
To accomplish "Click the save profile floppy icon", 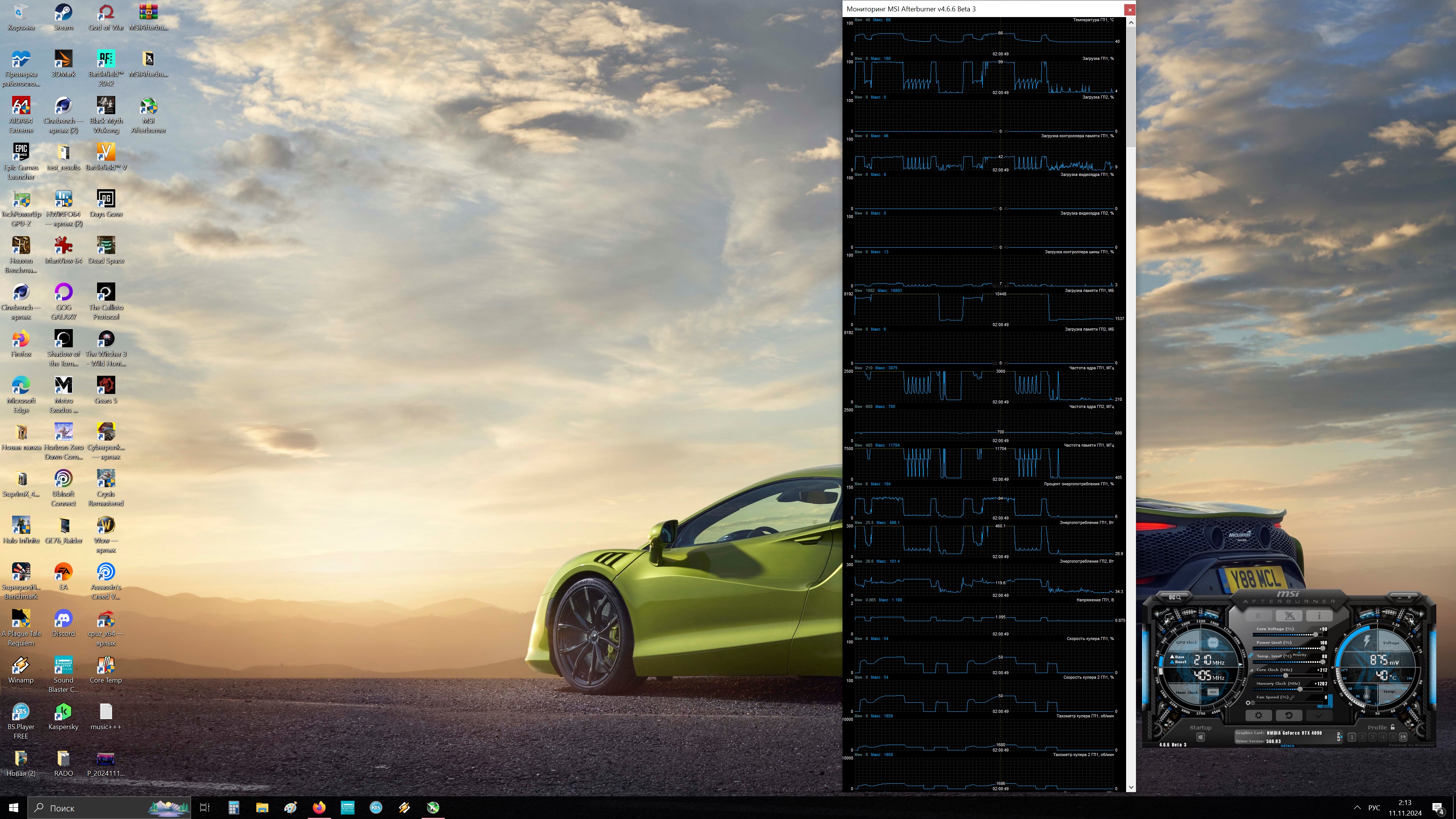I will pos(1403,737).
